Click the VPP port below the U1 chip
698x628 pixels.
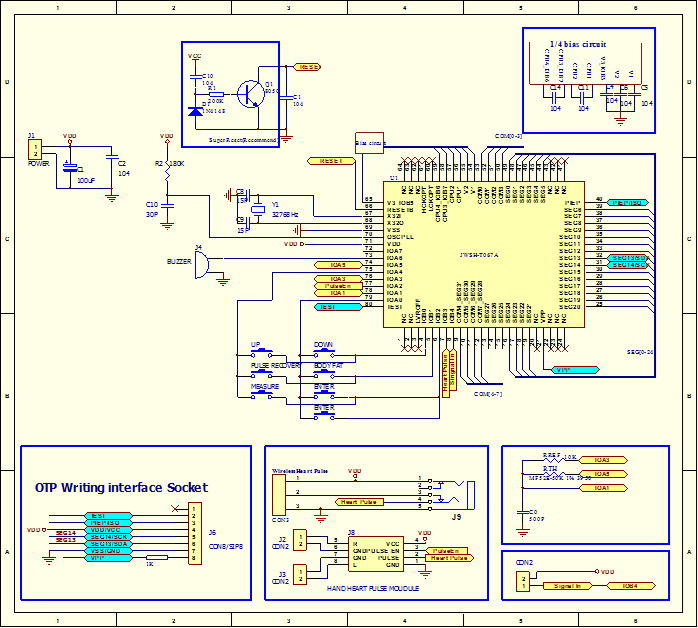point(575,370)
